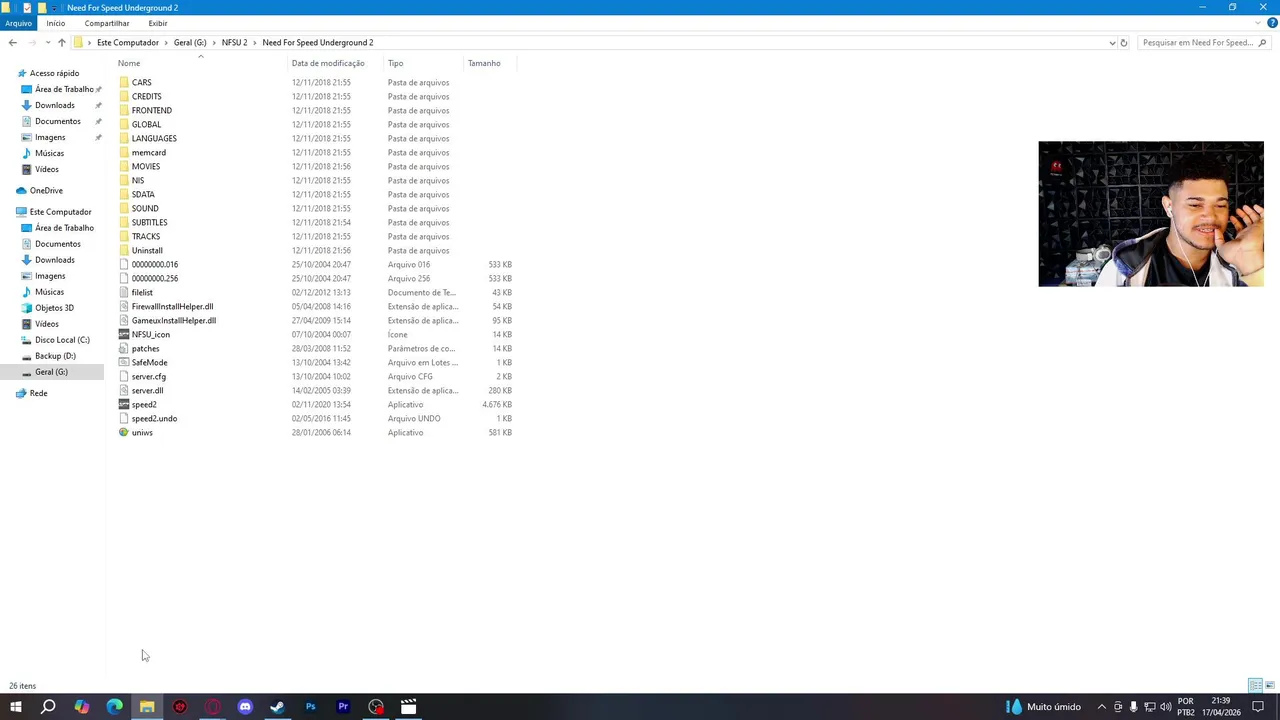Open Steam from the taskbar
This screenshot has height=720, width=1280.
click(x=278, y=707)
